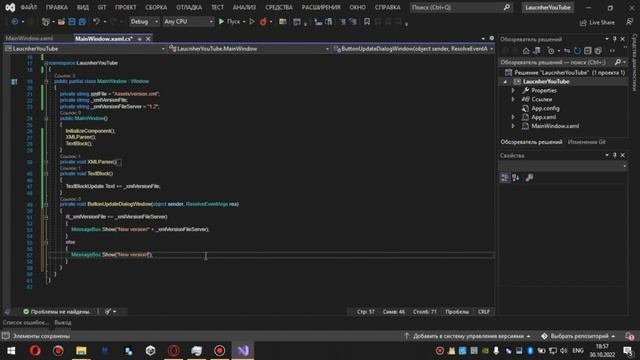Click Collapse All icon in Solution Explorer
The width and height of the screenshot is (640, 360).
point(588,51)
